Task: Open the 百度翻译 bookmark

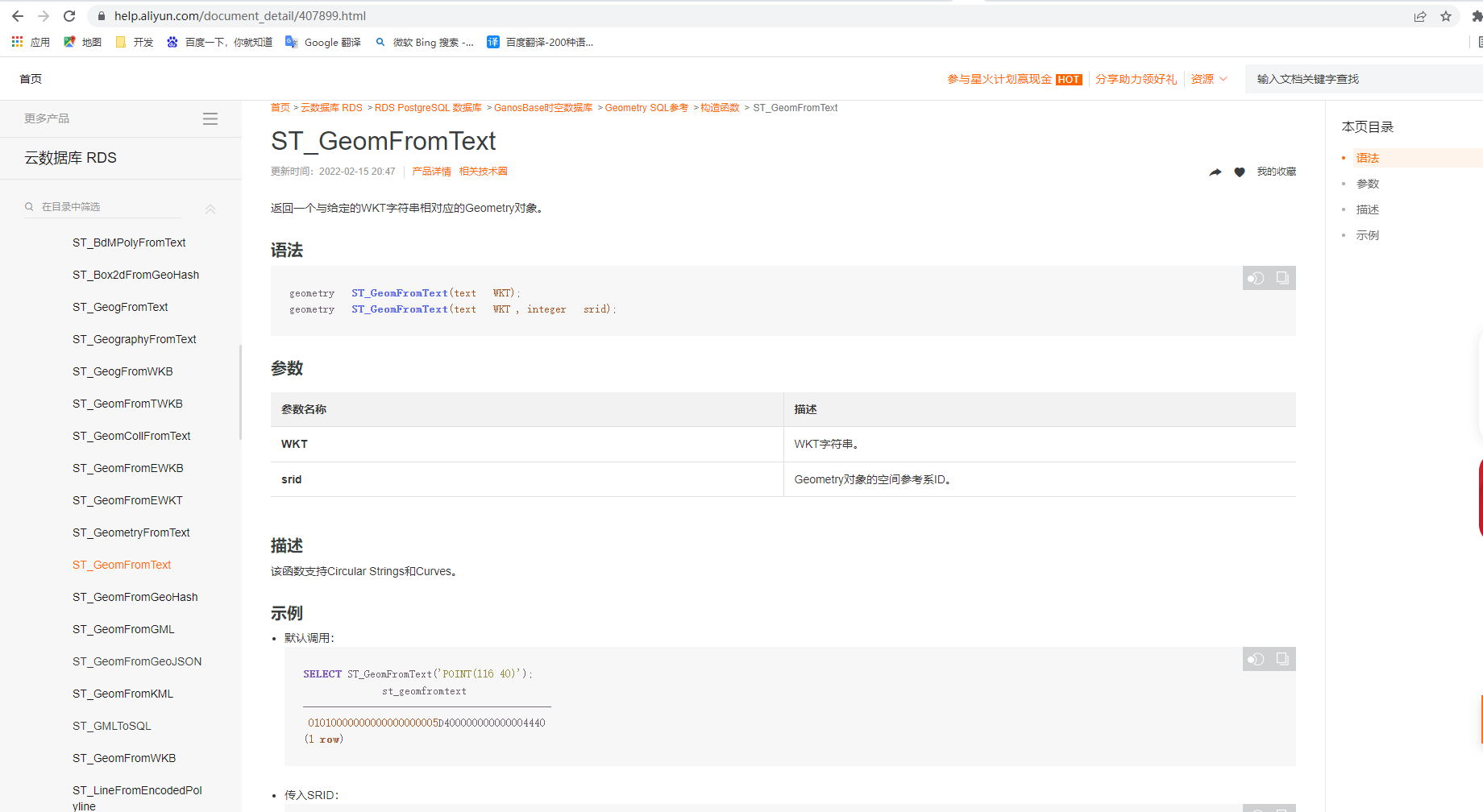Action: coord(540,42)
